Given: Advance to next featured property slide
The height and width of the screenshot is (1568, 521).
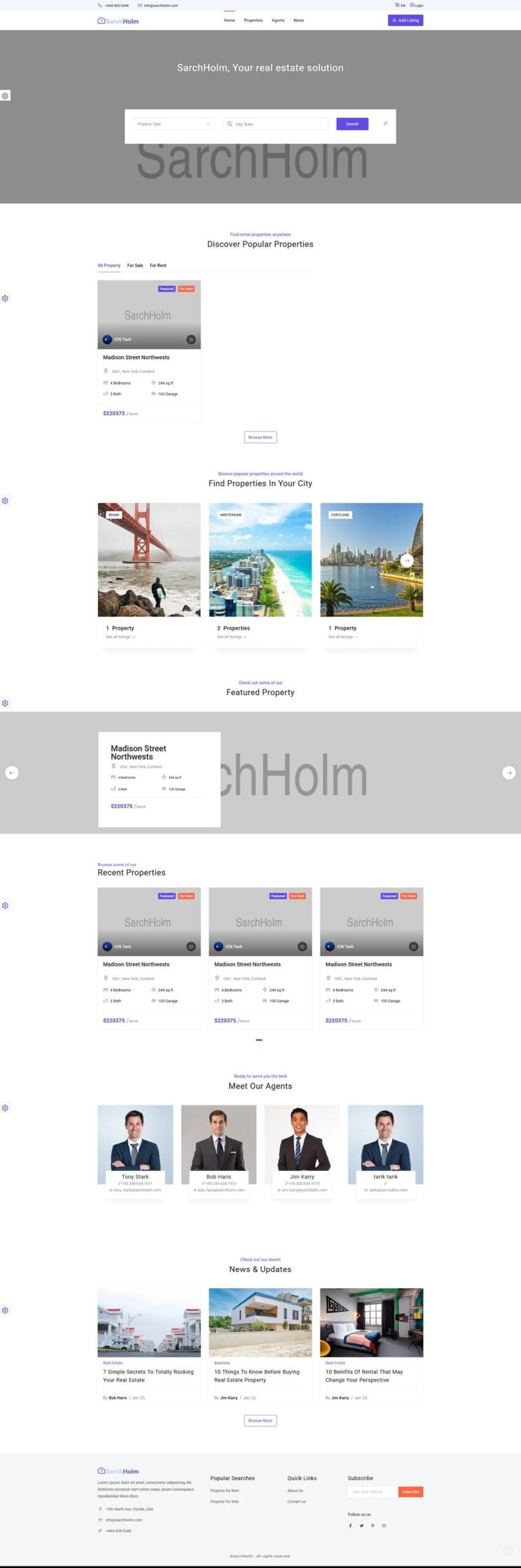Looking at the screenshot, I should (x=509, y=772).
